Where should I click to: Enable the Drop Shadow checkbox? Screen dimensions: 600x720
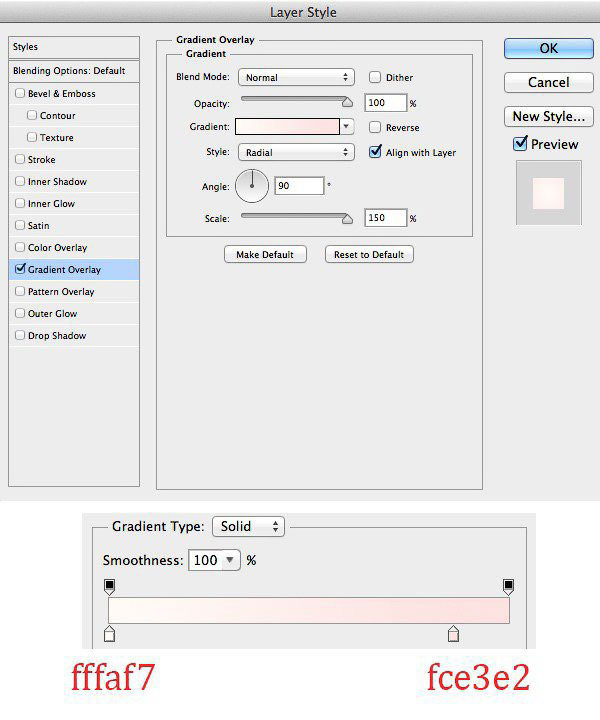pos(20,335)
